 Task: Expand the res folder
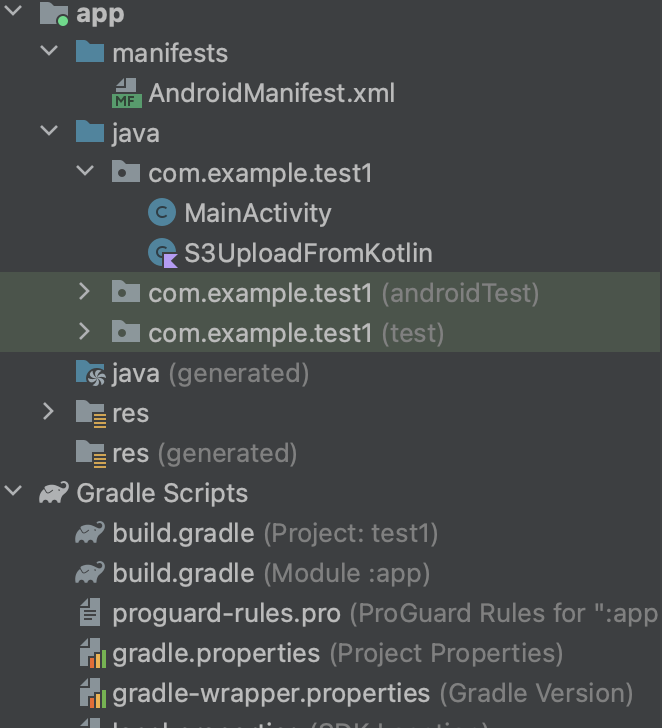click(x=49, y=413)
